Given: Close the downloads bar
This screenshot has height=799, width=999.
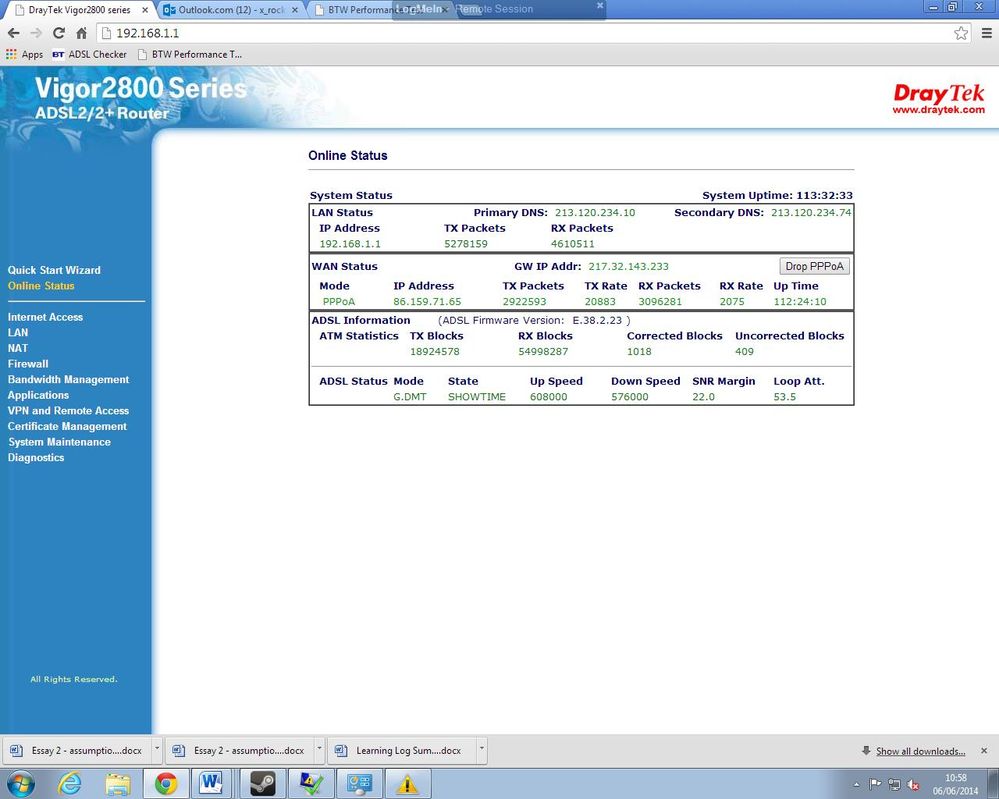Looking at the screenshot, I should 984,751.
